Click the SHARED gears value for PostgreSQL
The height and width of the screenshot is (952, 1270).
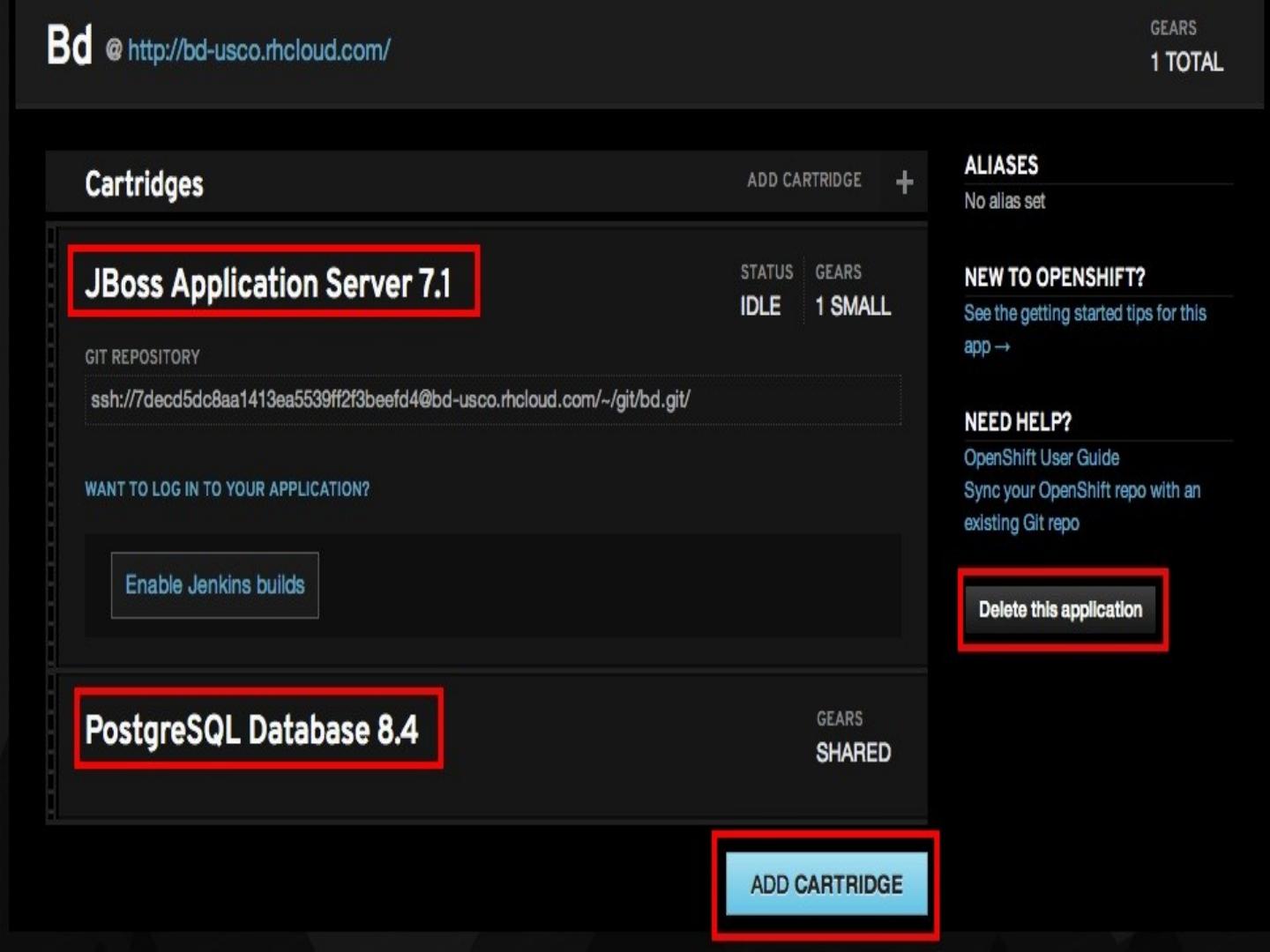click(852, 753)
